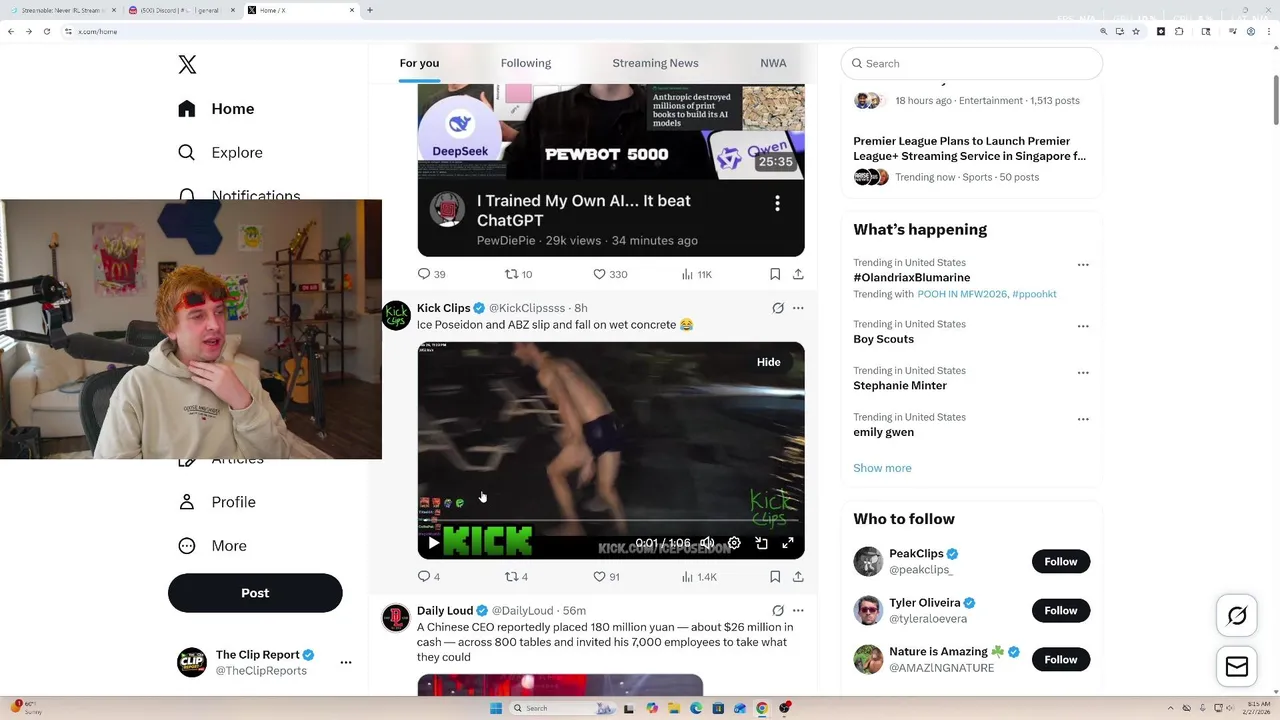Open The Clip Report account options menu

click(x=346, y=662)
